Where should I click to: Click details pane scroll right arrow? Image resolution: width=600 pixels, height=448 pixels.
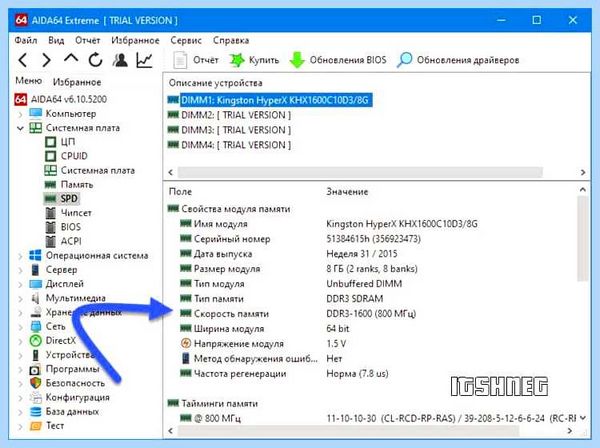point(569,431)
